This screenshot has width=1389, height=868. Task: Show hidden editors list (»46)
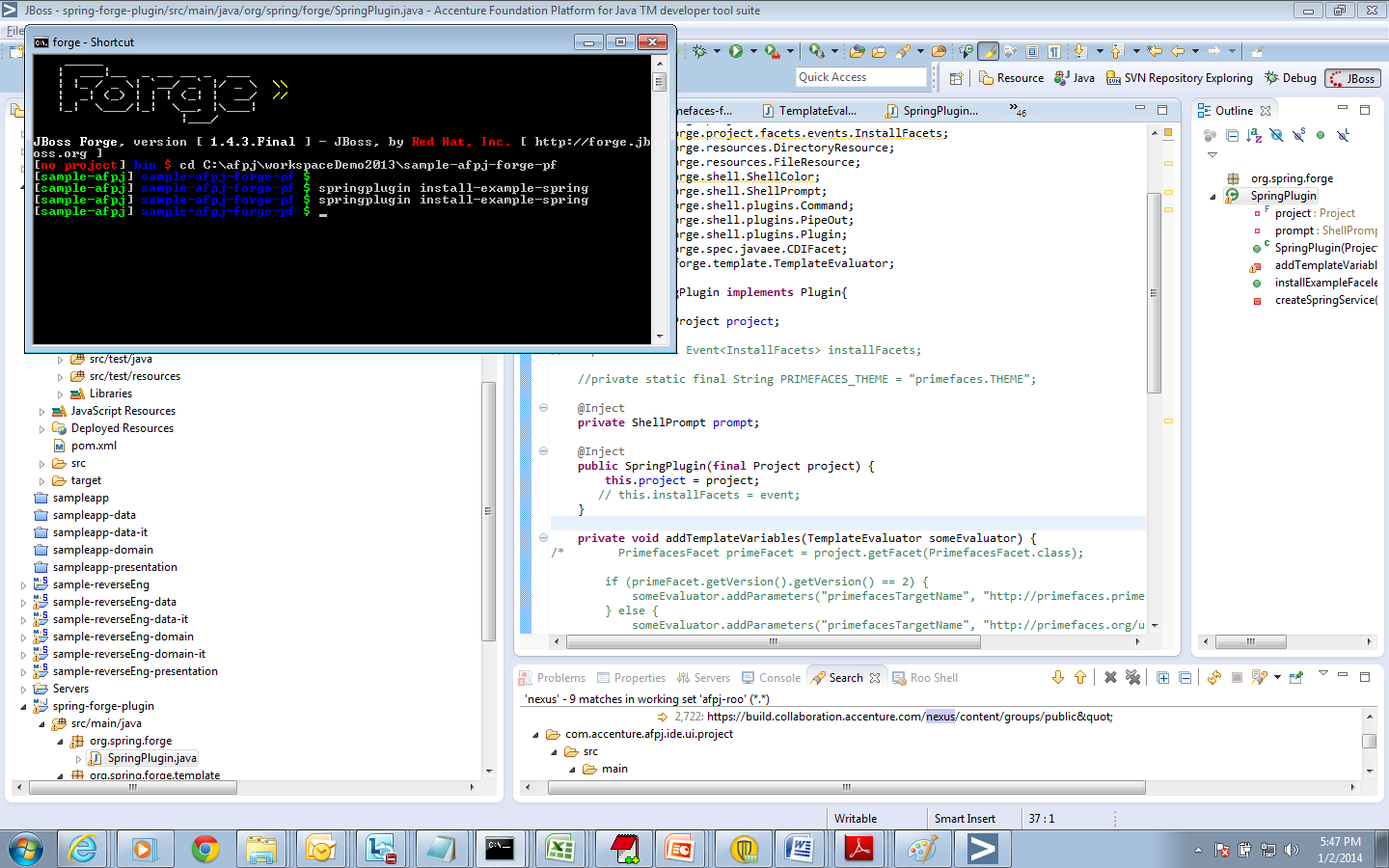[1018, 110]
